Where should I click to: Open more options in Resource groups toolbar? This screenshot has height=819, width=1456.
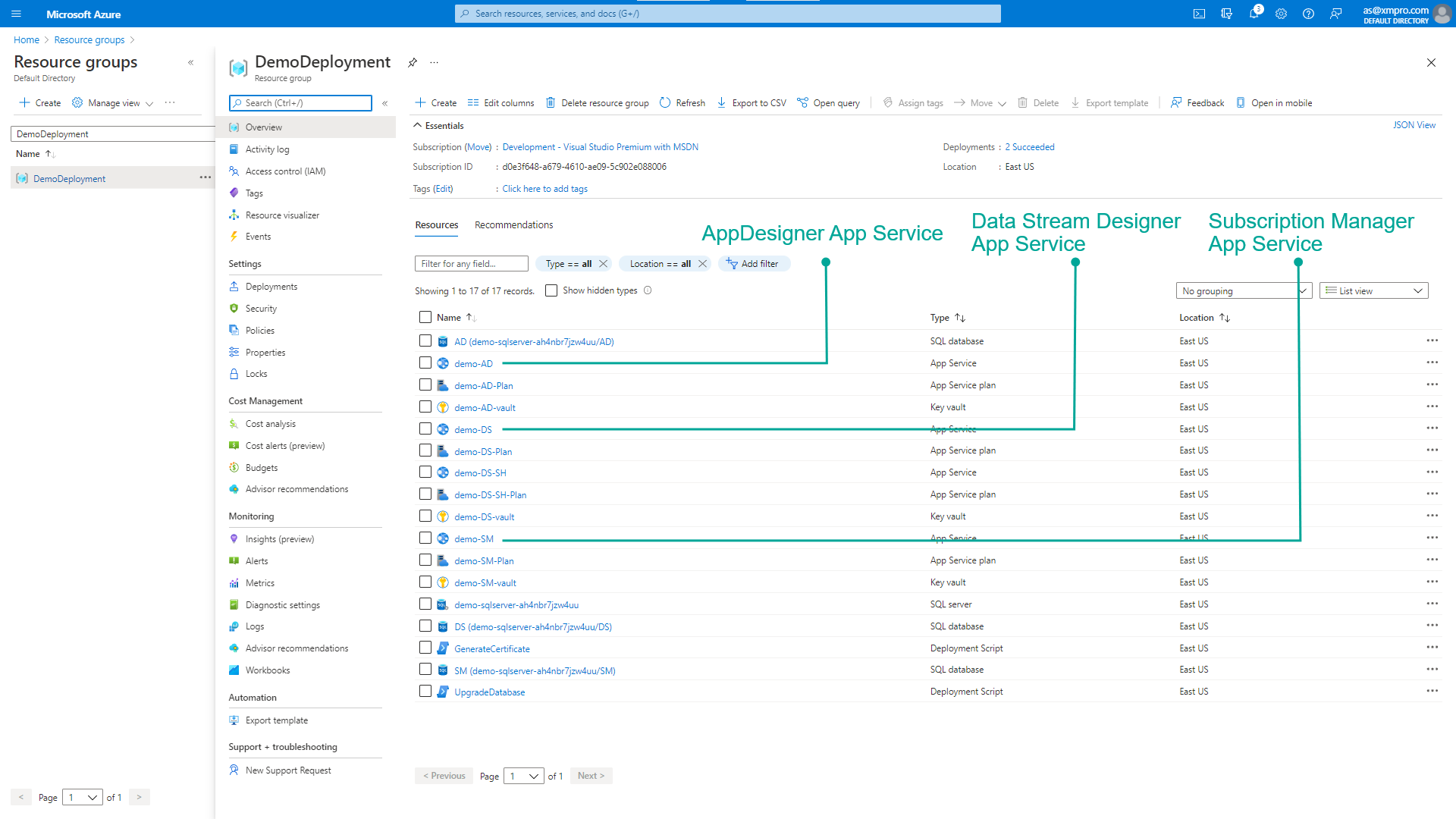[x=170, y=103]
